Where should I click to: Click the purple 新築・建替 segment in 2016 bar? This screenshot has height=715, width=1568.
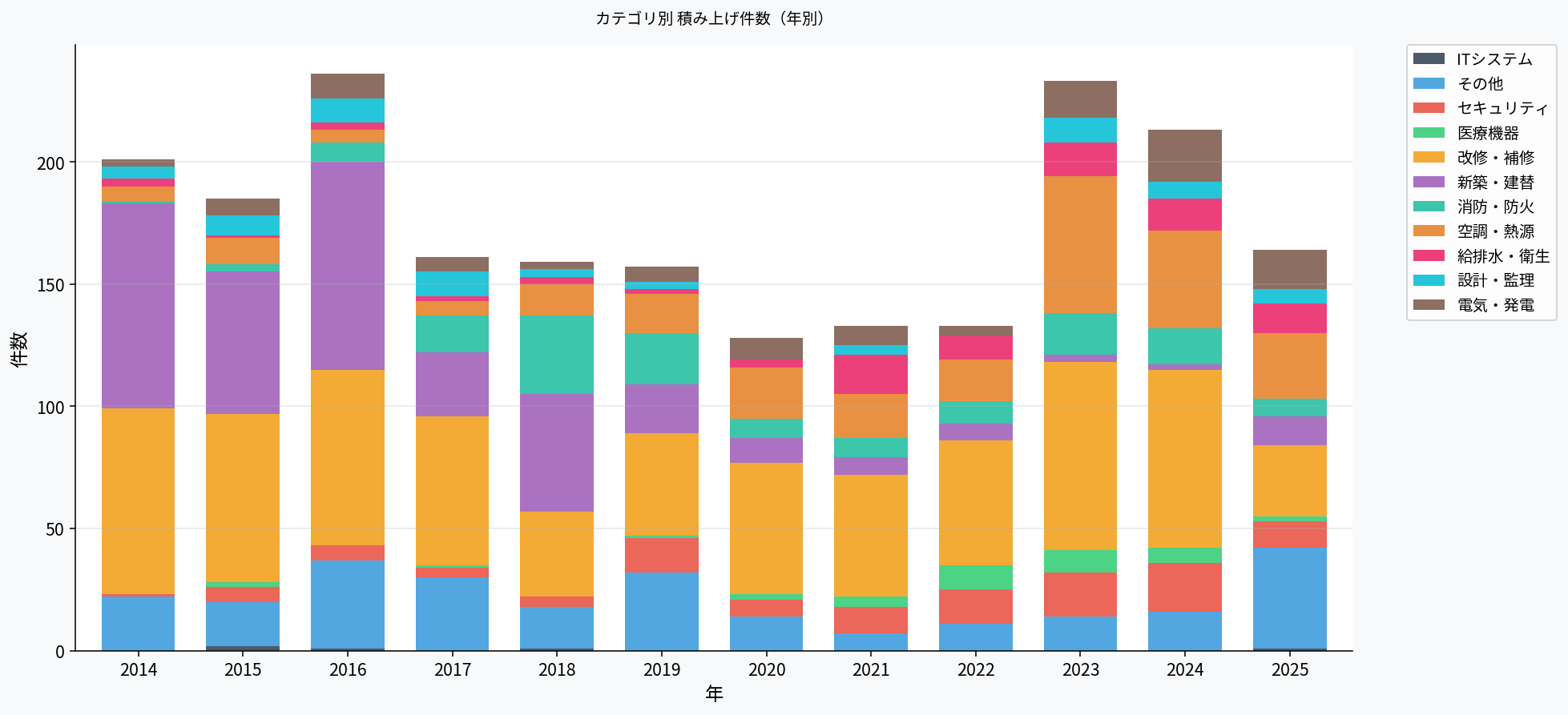pos(348,266)
